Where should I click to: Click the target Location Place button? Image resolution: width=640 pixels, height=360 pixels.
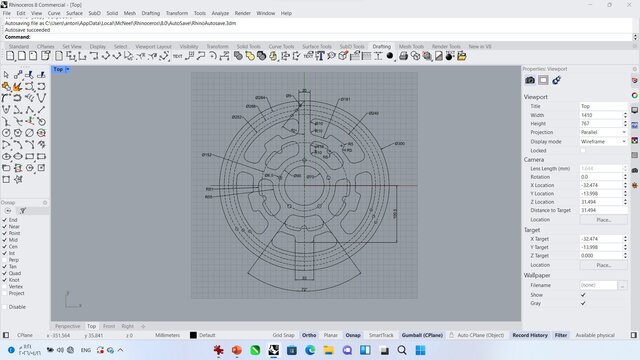click(603, 265)
